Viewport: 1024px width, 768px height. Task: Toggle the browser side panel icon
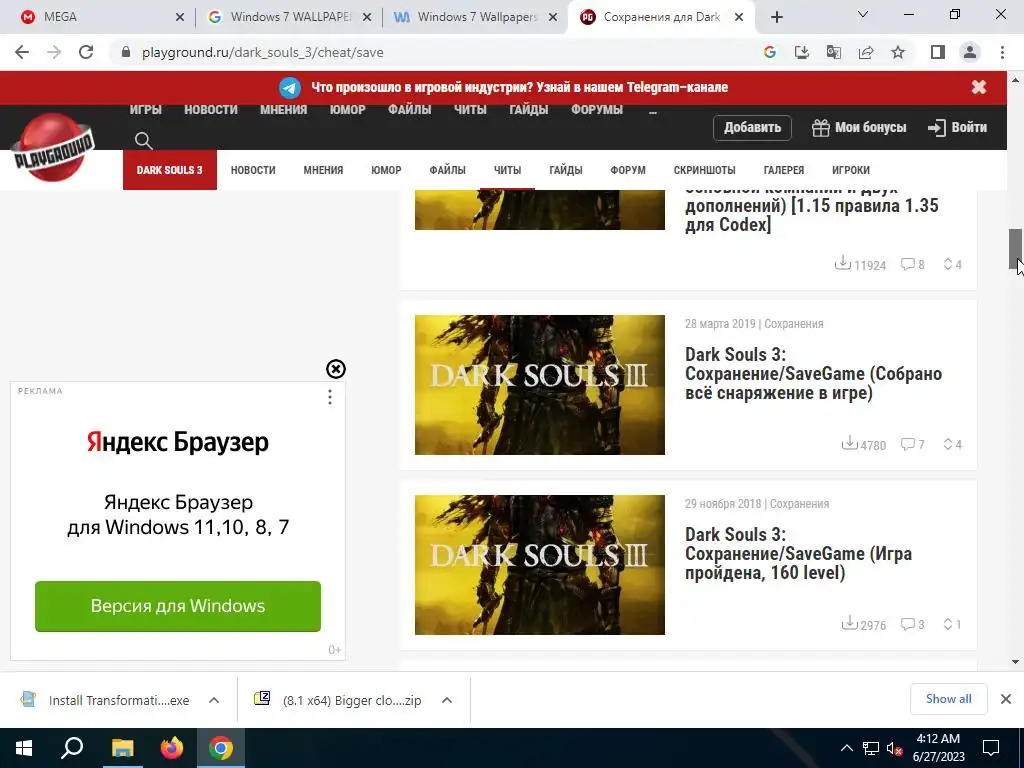coord(938,52)
